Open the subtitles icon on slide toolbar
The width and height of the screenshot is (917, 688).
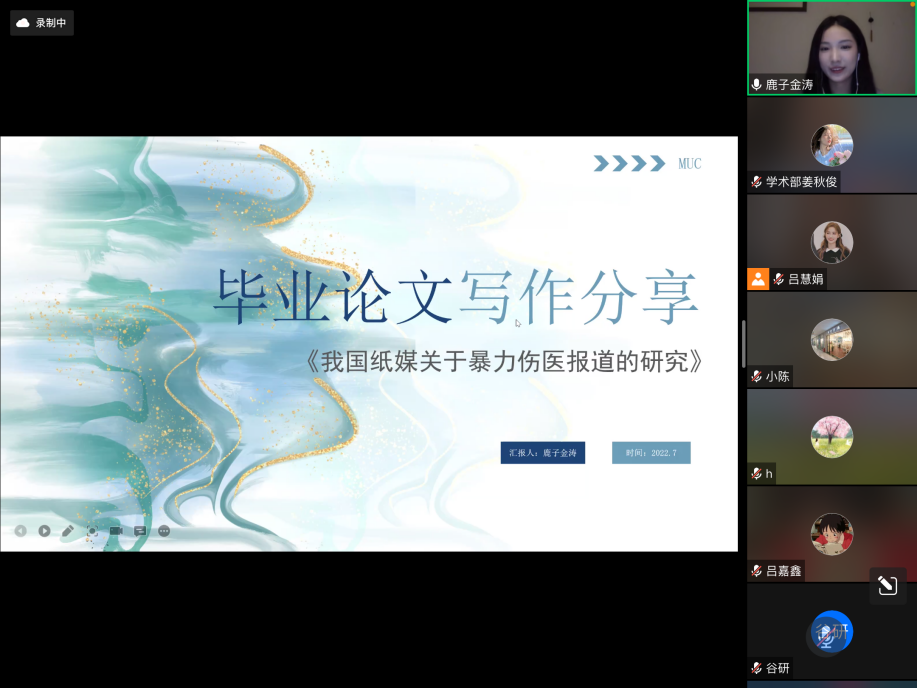(140, 531)
